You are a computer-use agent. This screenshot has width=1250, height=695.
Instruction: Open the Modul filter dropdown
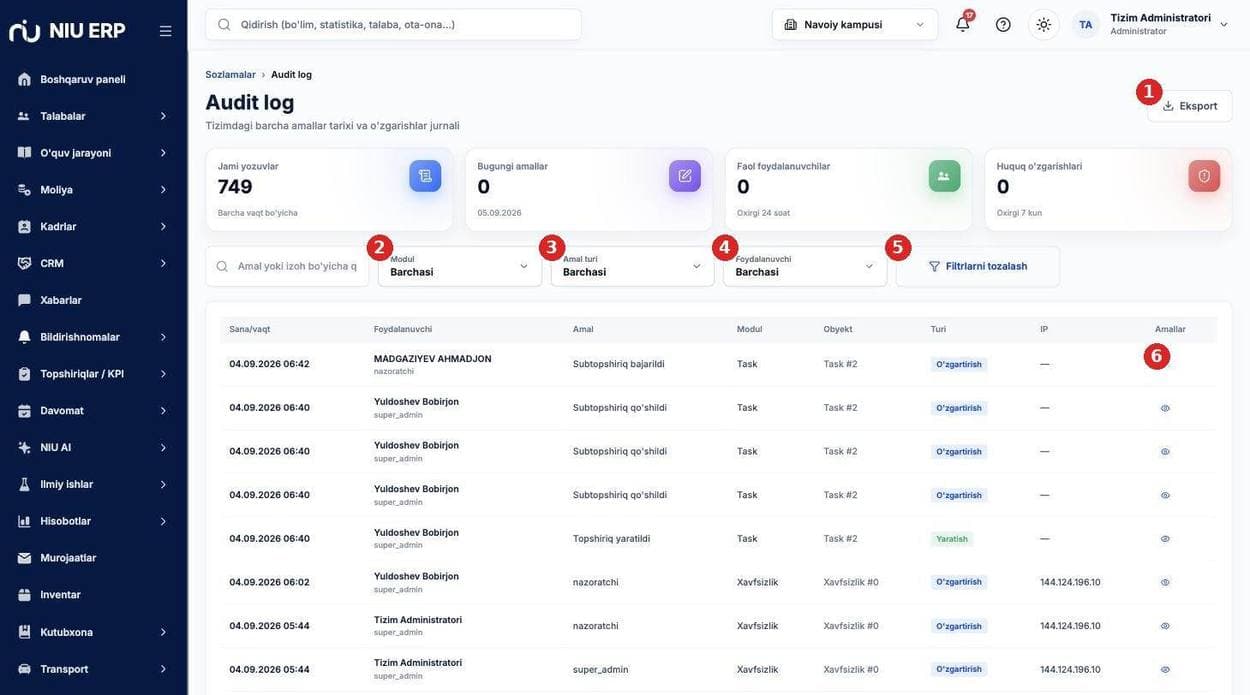(x=460, y=266)
